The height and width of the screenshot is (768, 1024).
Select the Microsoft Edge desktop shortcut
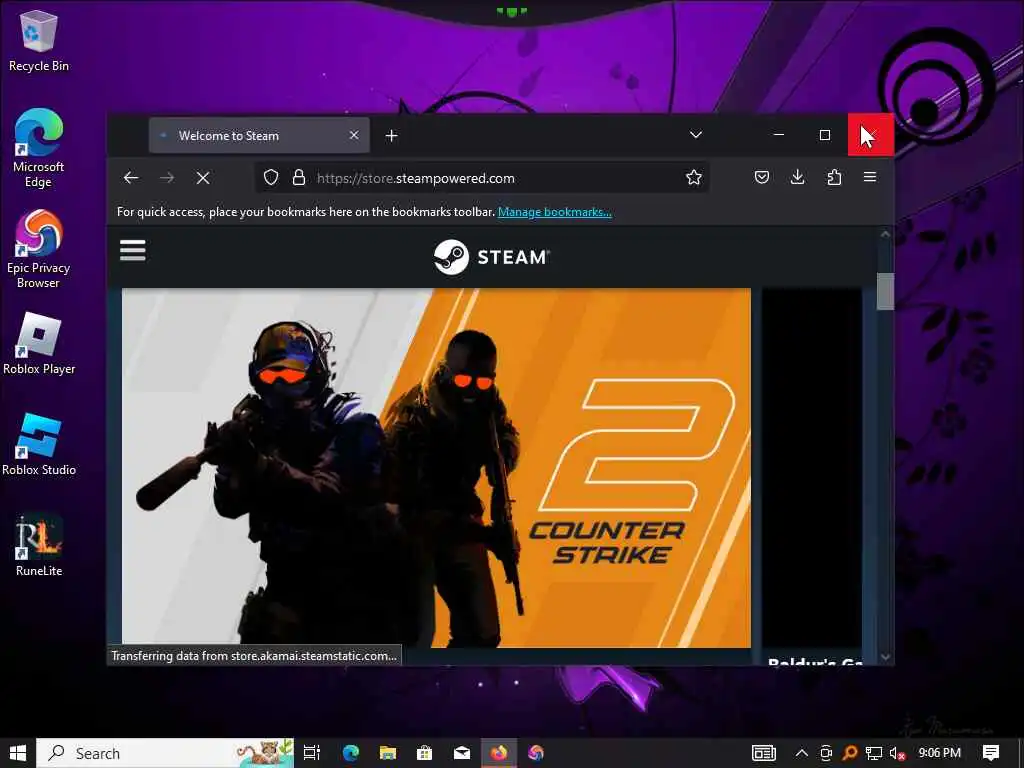pyautogui.click(x=39, y=148)
